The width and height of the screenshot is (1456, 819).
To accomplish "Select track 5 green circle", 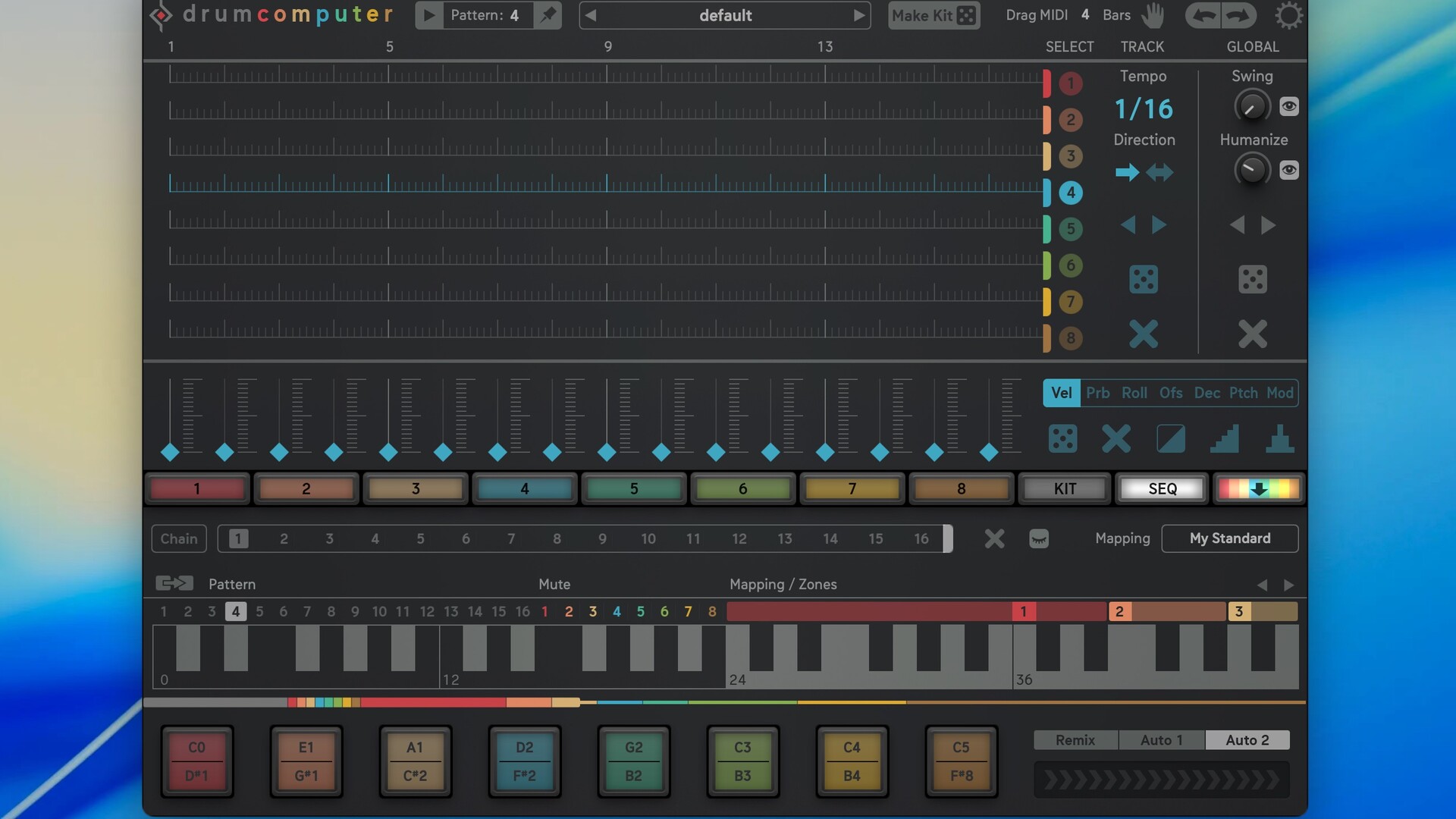I will (1070, 229).
